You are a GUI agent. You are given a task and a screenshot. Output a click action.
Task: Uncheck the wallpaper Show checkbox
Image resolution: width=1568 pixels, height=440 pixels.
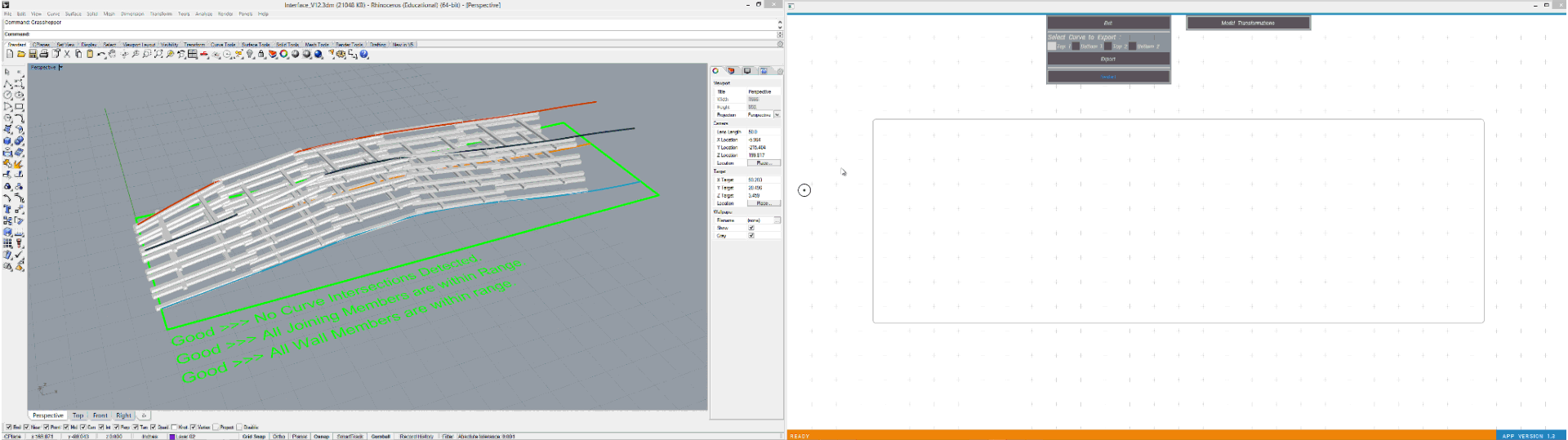click(751, 228)
